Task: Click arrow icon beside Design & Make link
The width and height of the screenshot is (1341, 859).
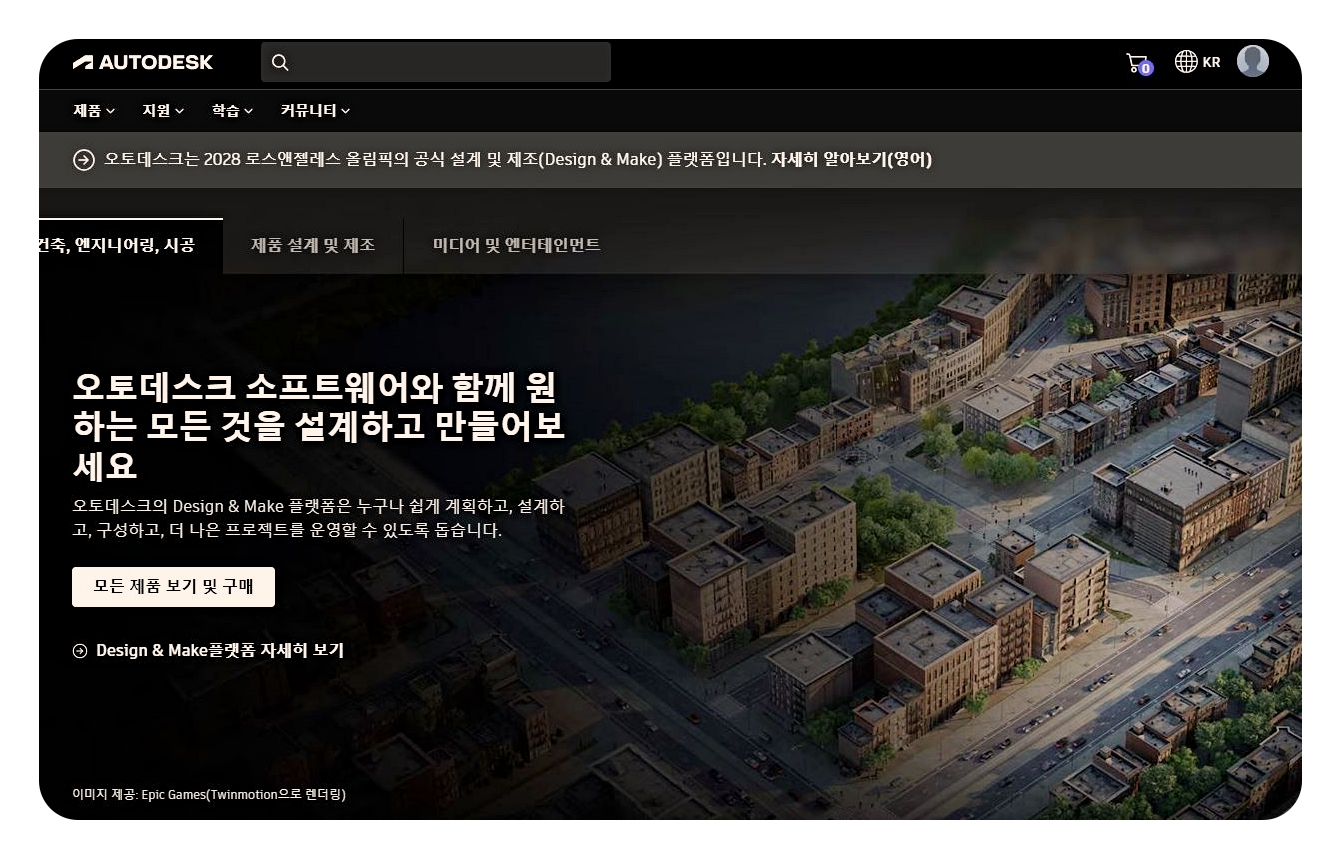Action: tap(80, 651)
